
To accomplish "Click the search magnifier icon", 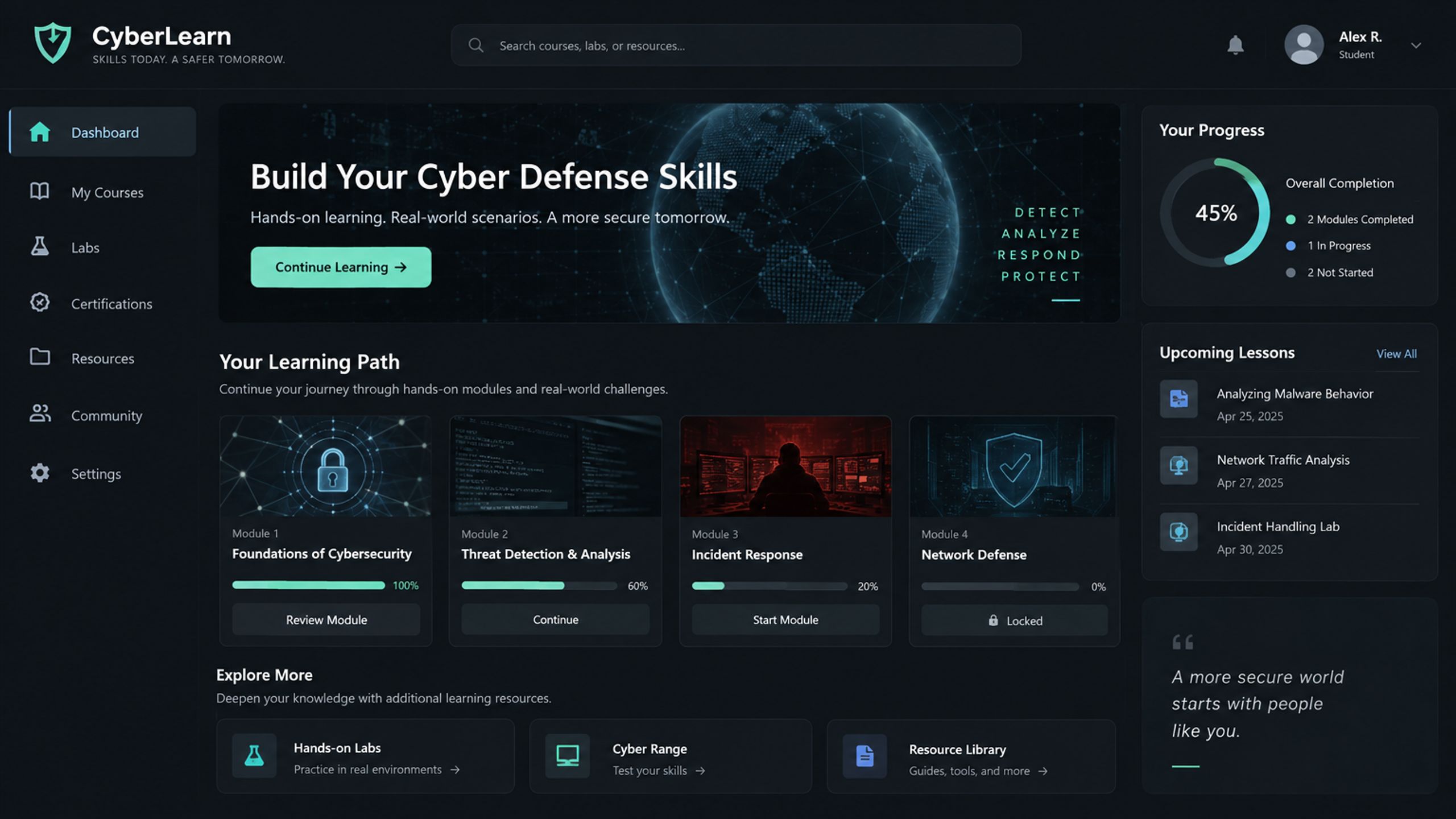I will 476,45.
